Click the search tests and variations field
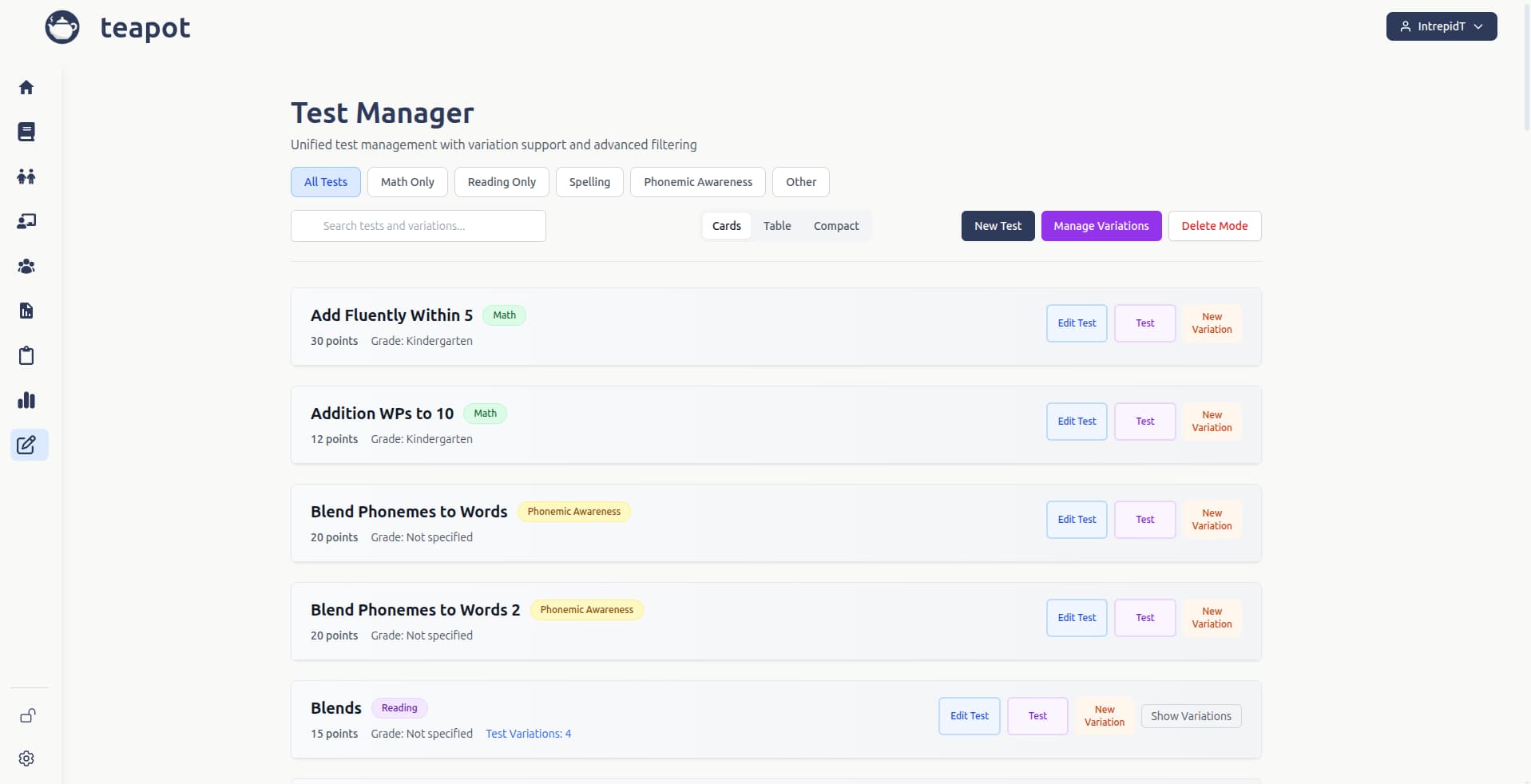The width and height of the screenshot is (1531, 784). click(x=418, y=225)
